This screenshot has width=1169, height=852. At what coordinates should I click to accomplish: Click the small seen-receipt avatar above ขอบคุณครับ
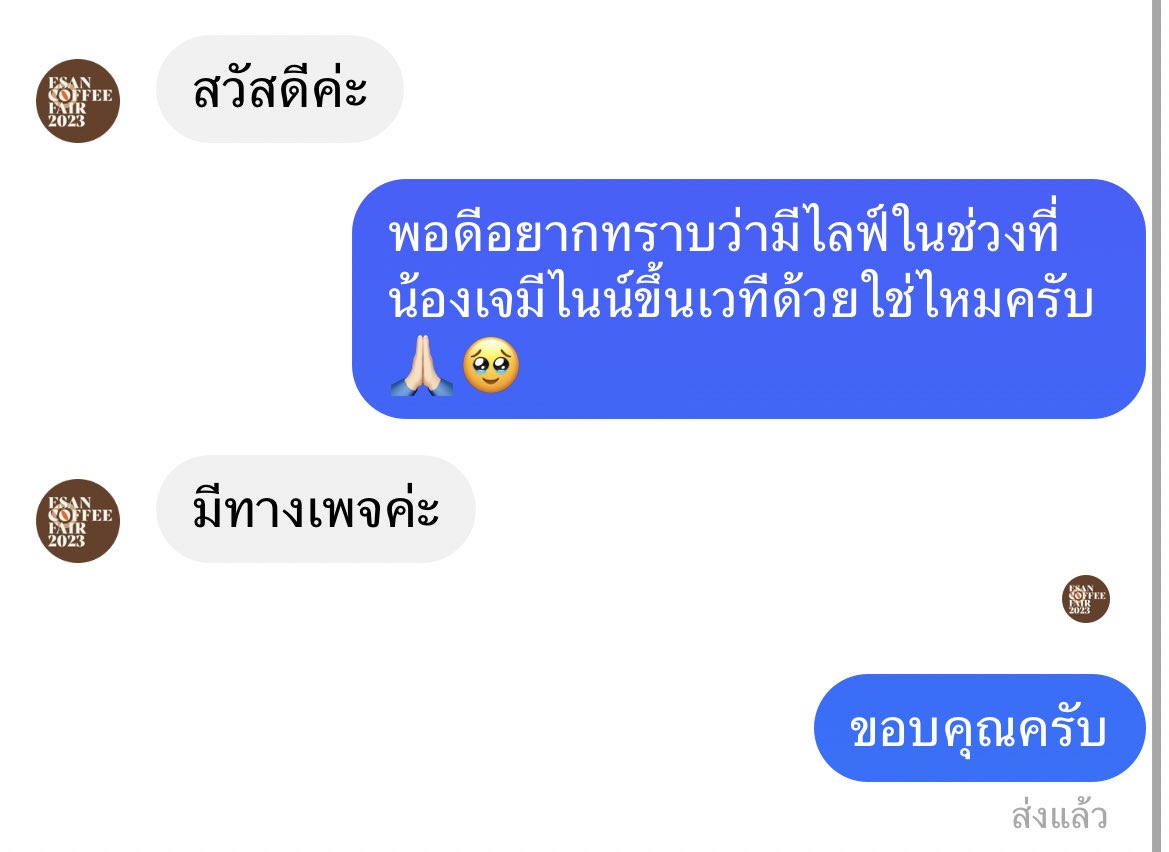[1086, 599]
